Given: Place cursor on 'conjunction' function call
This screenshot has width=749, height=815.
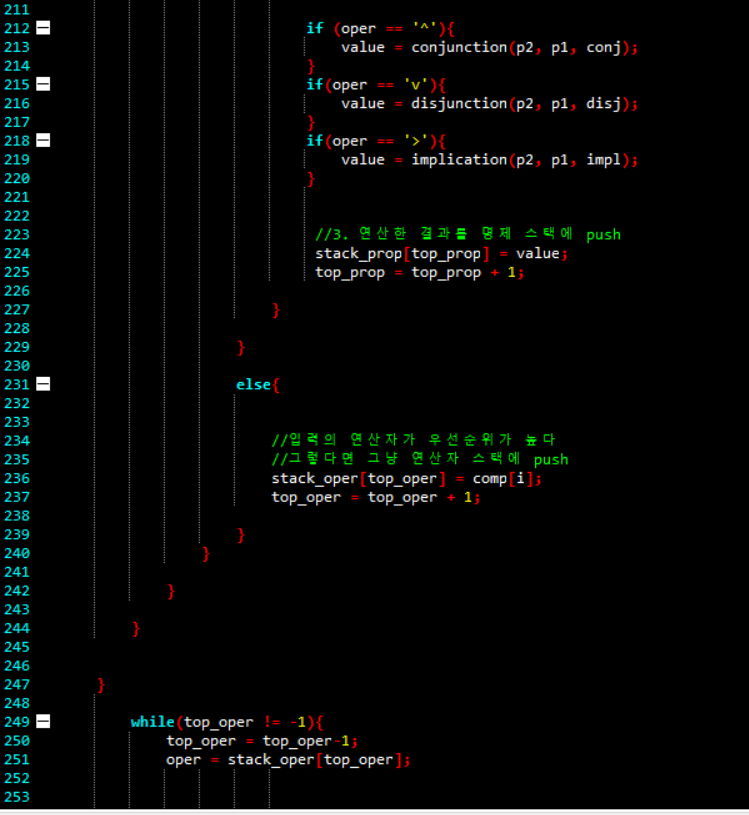Looking at the screenshot, I should click(x=459, y=48).
